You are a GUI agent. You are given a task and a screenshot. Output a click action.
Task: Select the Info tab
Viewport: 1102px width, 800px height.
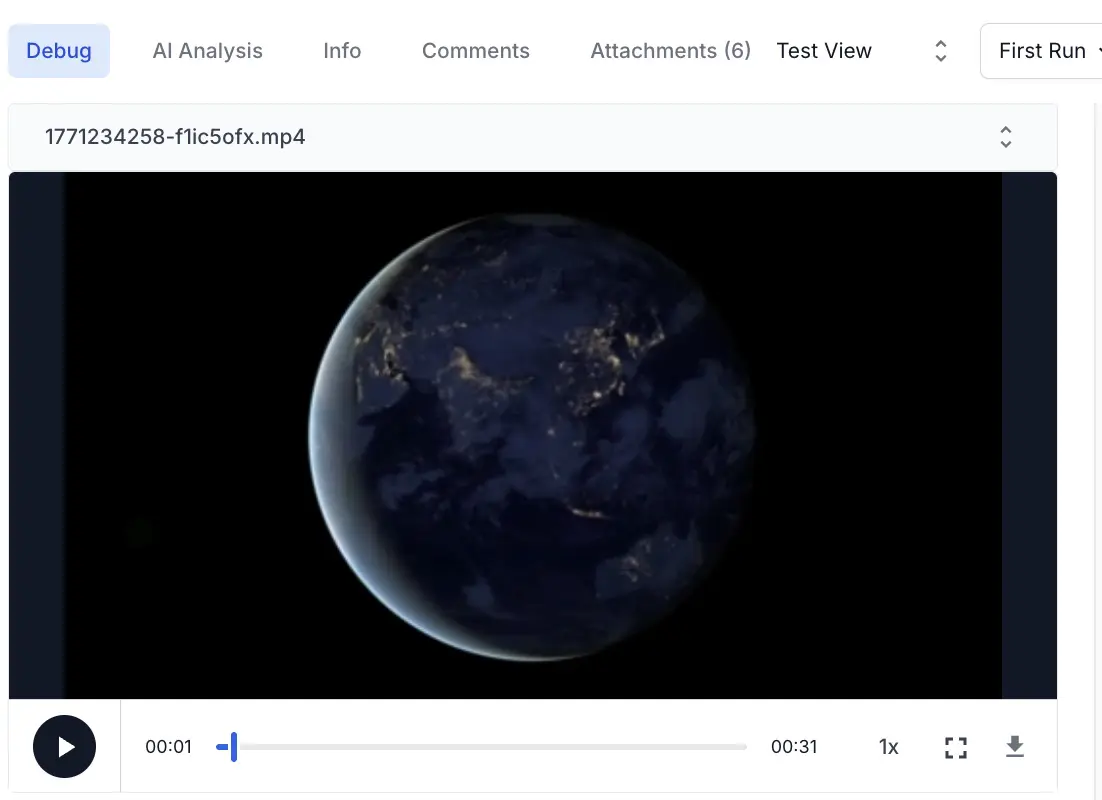click(341, 50)
